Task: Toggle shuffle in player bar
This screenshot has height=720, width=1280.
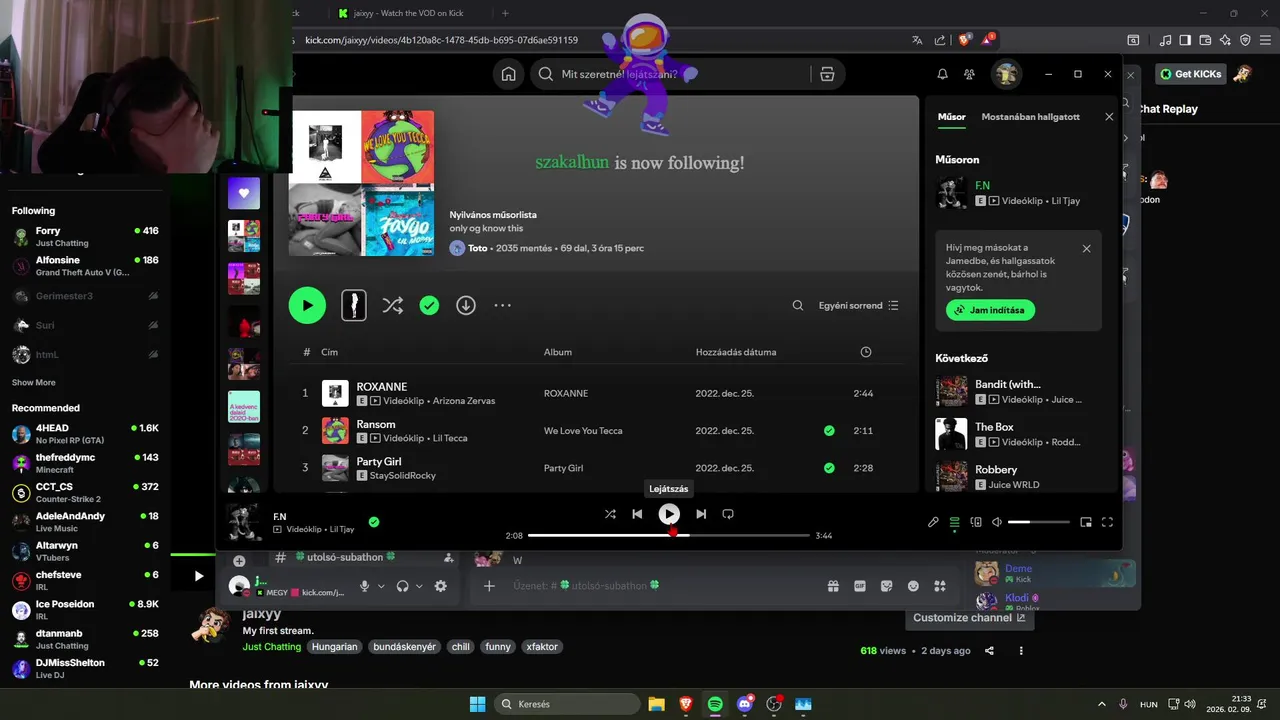Action: (x=610, y=514)
